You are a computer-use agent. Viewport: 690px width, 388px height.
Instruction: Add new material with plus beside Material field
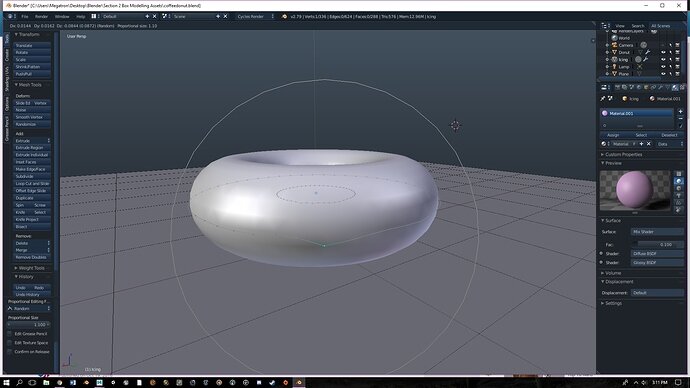tap(642, 144)
